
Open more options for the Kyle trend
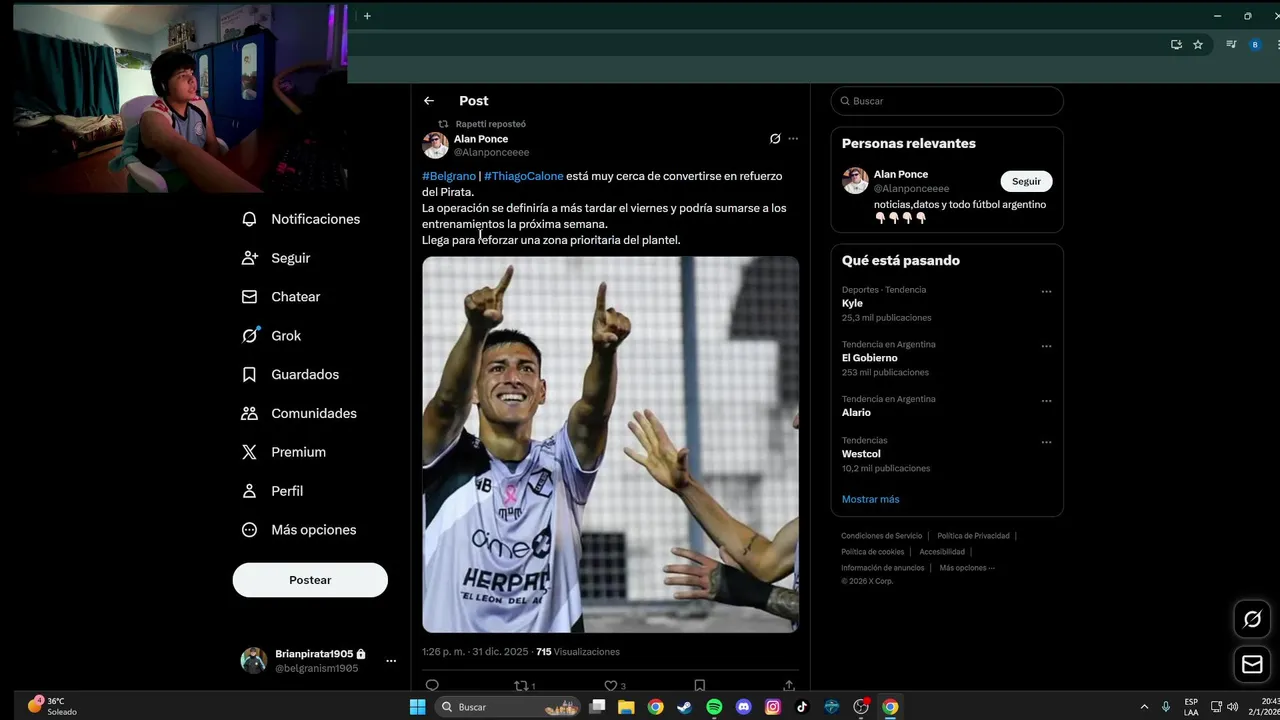pyautogui.click(x=1046, y=292)
